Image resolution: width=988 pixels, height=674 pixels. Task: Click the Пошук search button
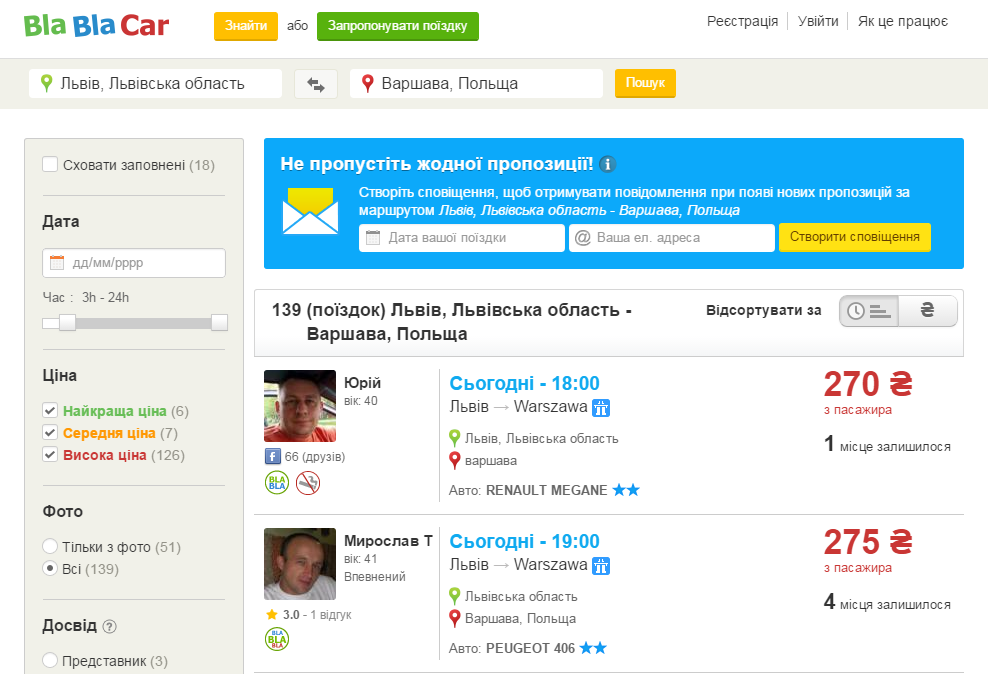pyautogui.click(x=645, y=83)
